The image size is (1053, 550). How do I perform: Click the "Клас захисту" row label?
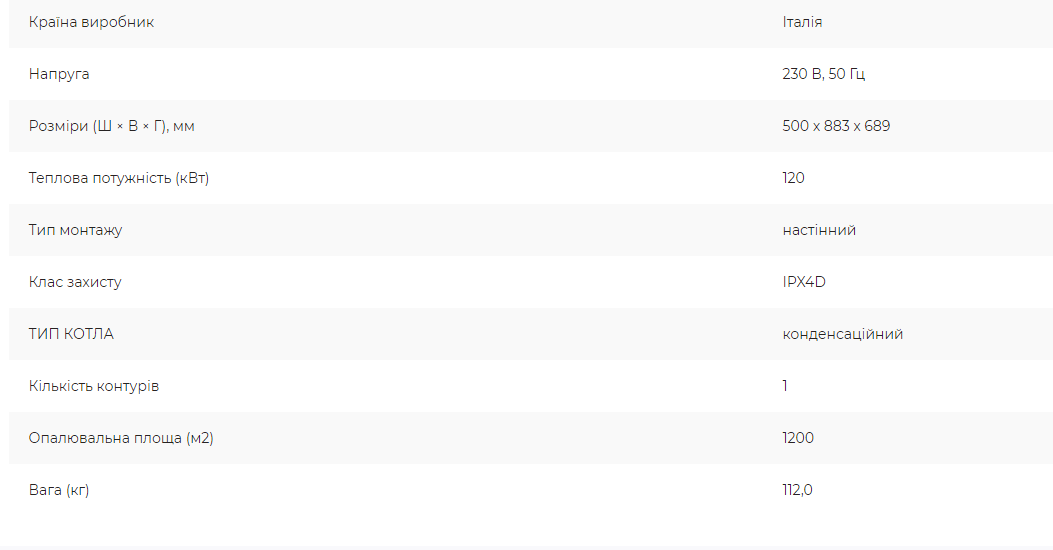[75, 282]
